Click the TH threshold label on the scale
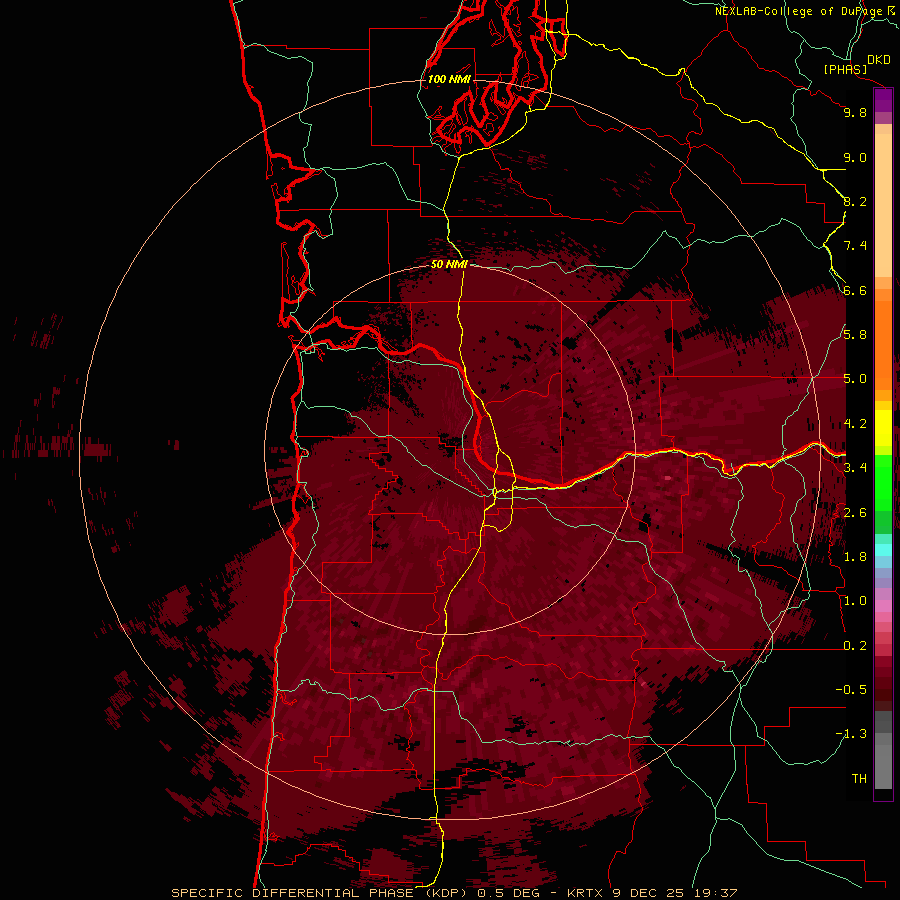The height and width of the screenshot is (900, 900). 859,778
